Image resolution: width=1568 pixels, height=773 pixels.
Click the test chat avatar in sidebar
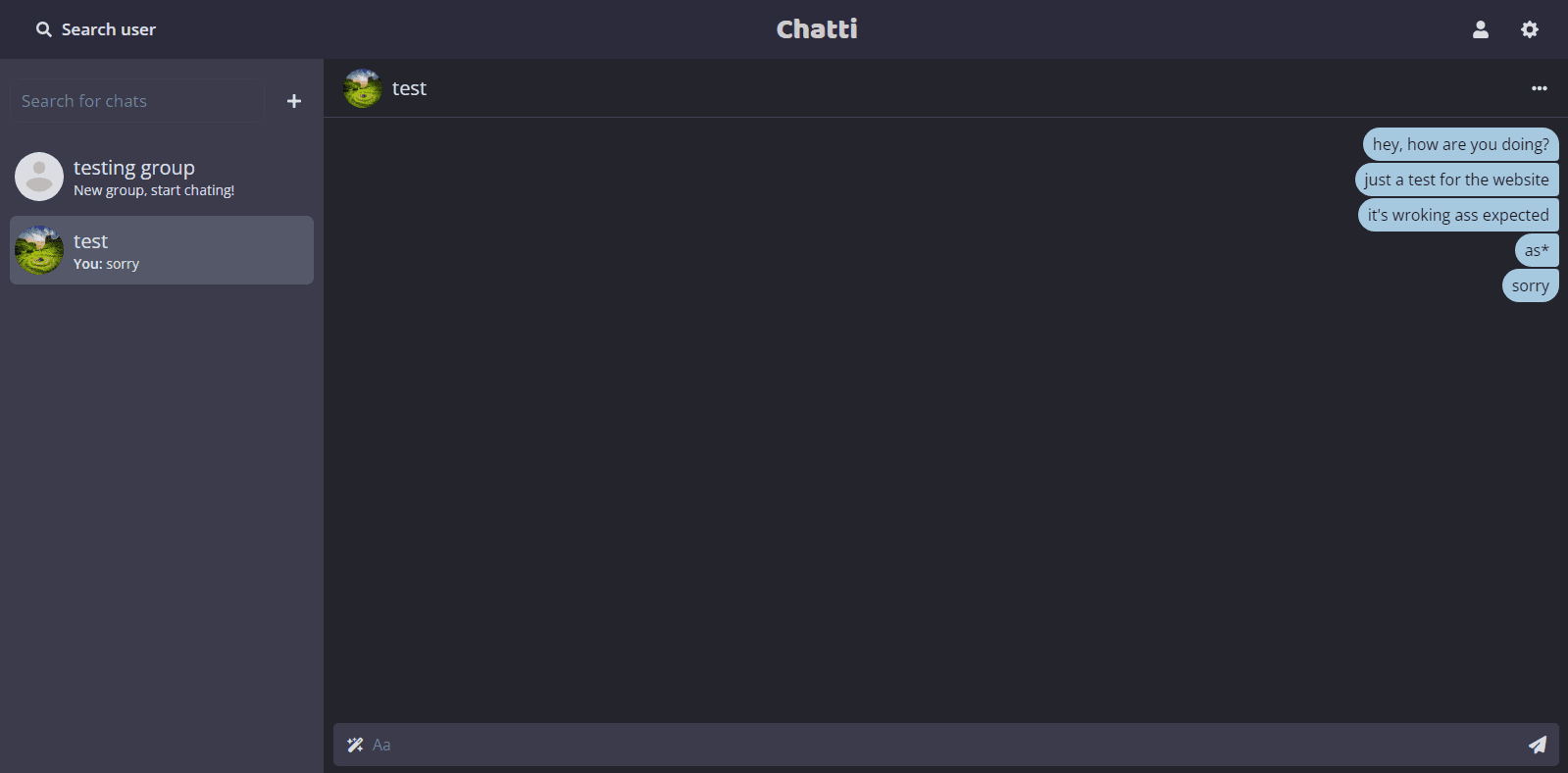[39, 250]
